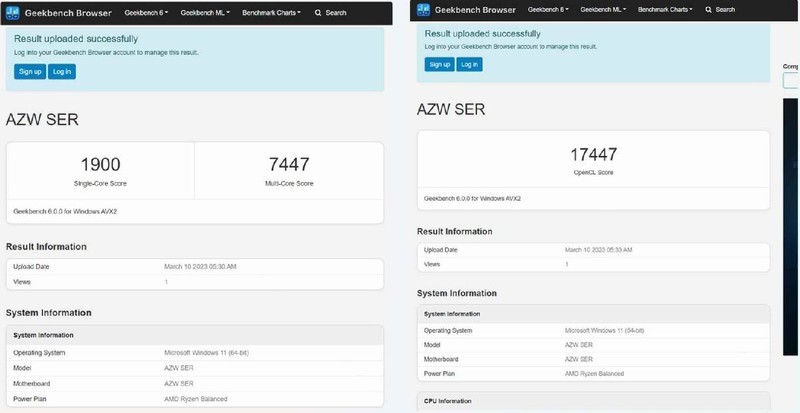
Task: Open Geekbench 6 dropdown in left window
Action: point(146,13)
